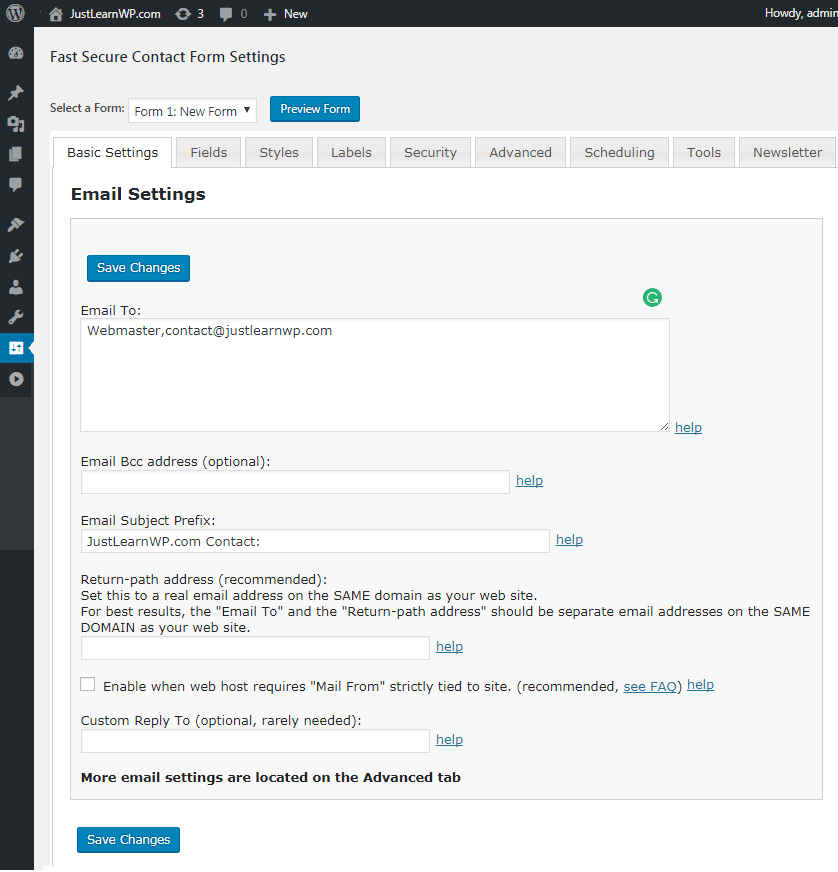Select the Tools tab
838x872 pixels.
703,152
